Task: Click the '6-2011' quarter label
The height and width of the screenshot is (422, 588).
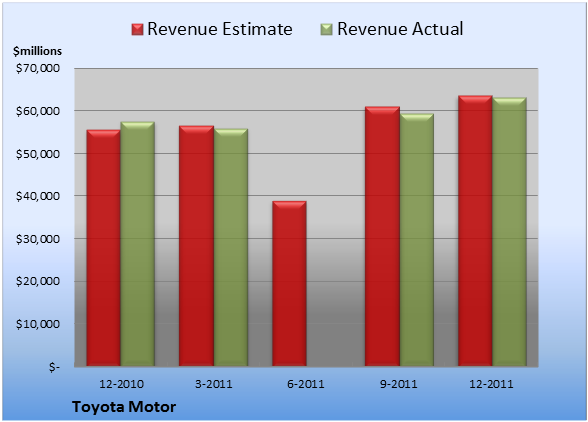Action: 306,384
